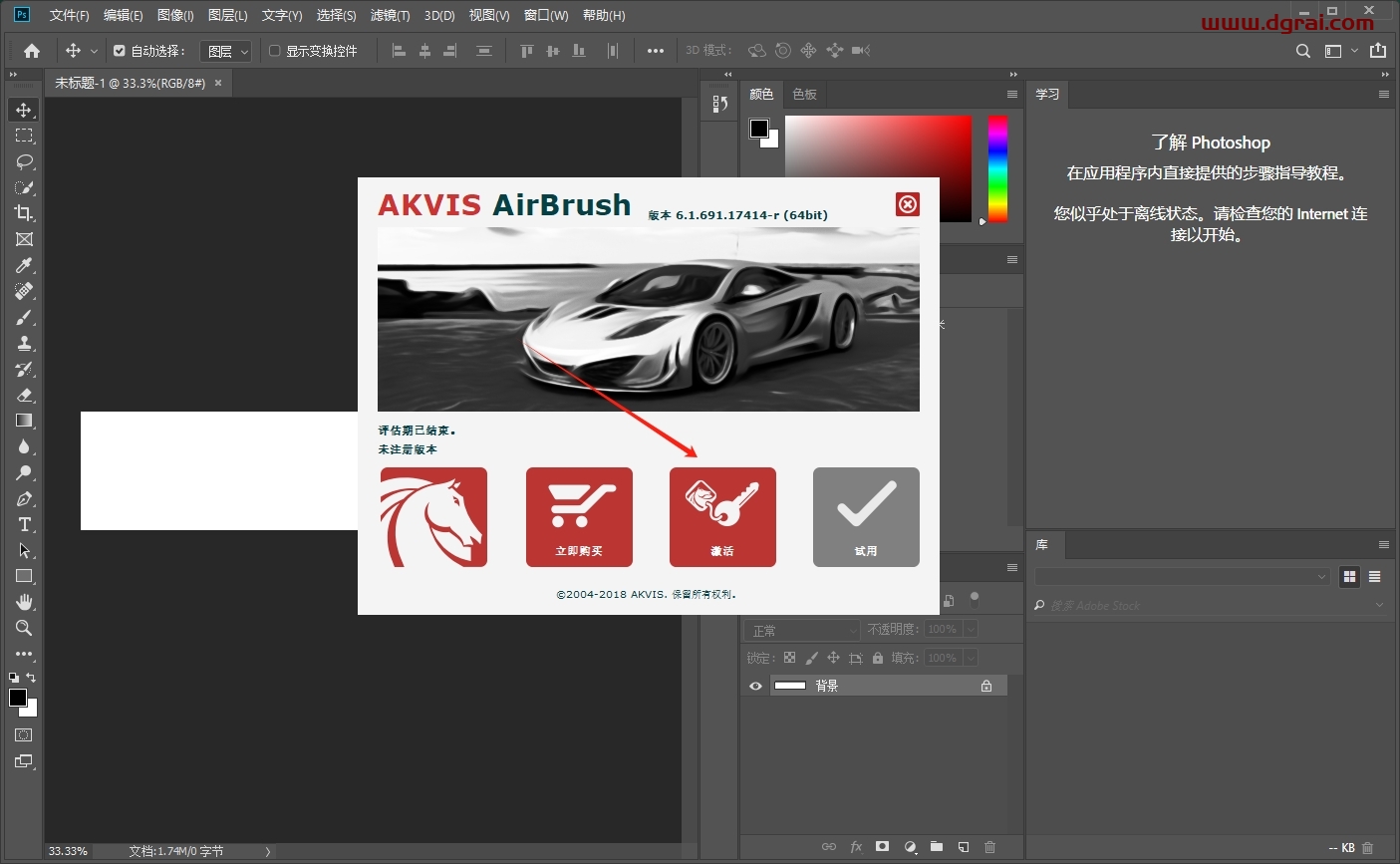Toggle lock transparent pixels in Layers panel
The width and height of the screenshot is (1400, 864).
[x=789, y=658]
